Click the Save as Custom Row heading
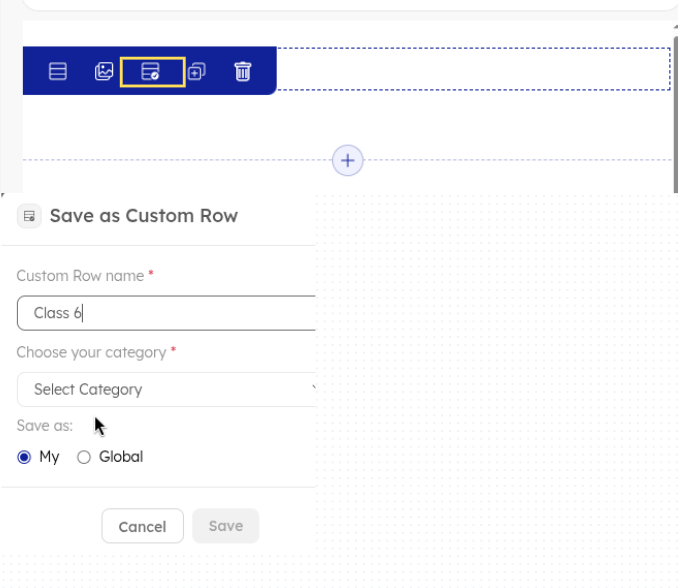 [x=143, y=216]
